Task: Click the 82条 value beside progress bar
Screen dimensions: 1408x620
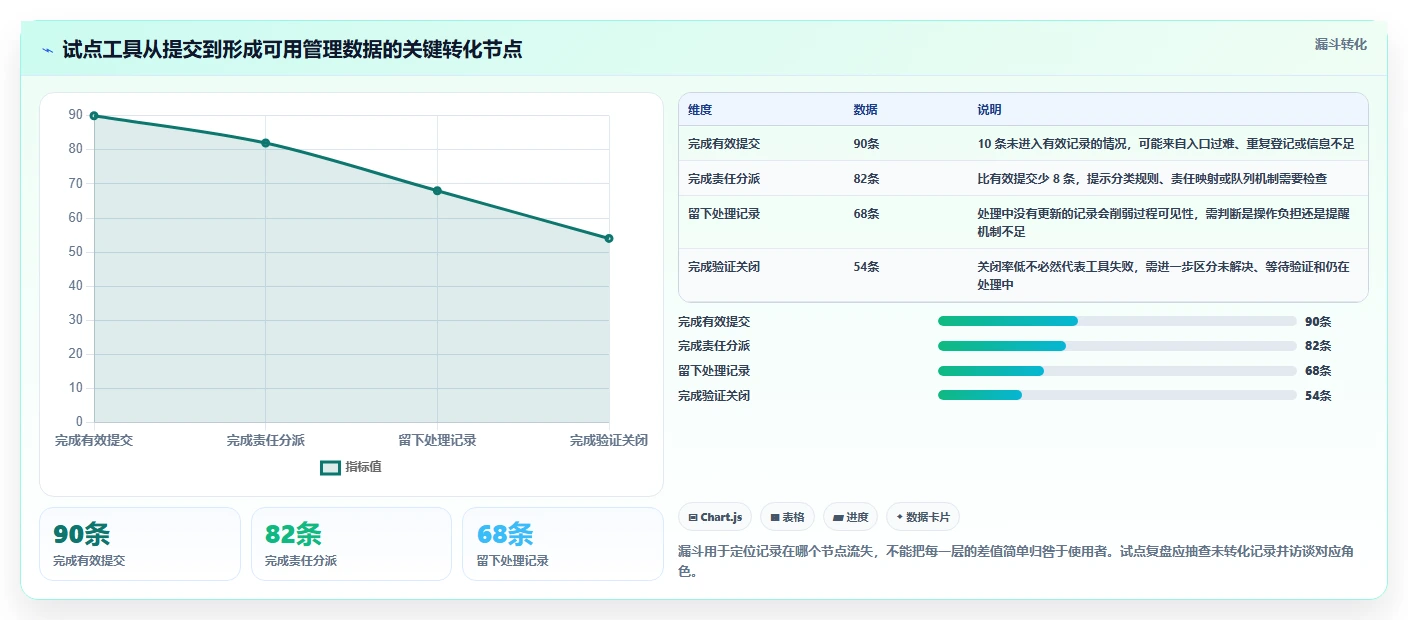Action: pyautogui.click(x=1318, y=346)
